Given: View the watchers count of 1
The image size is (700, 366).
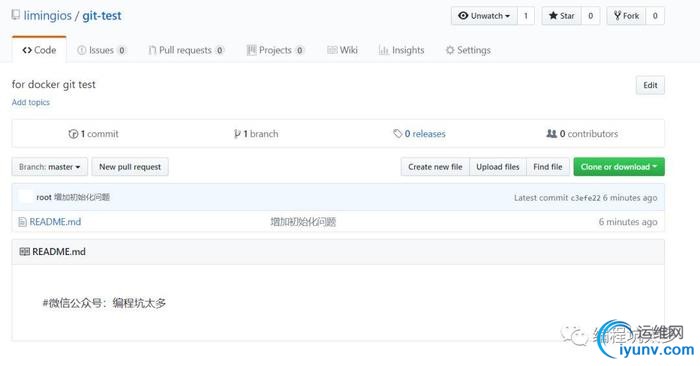Looking at the screenshot, I should pyautogui.click(x=526, y=16).
